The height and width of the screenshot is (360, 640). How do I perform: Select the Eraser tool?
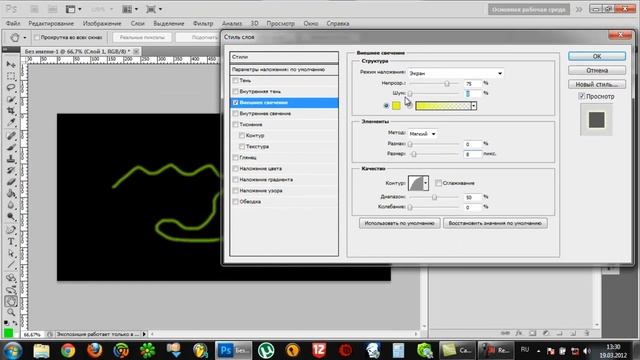click(x=11, y=182)
